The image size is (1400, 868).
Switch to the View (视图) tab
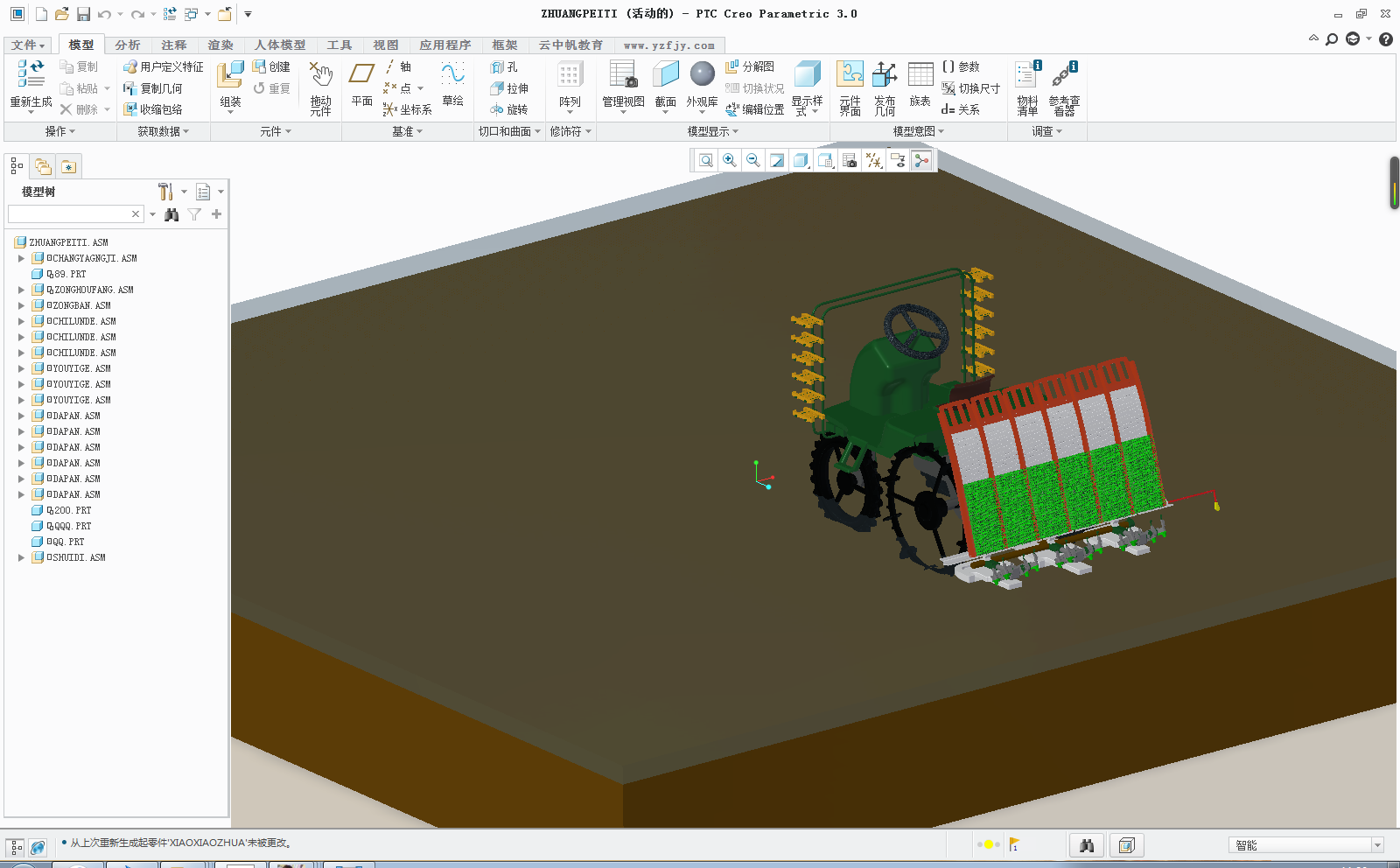(386, 45)
